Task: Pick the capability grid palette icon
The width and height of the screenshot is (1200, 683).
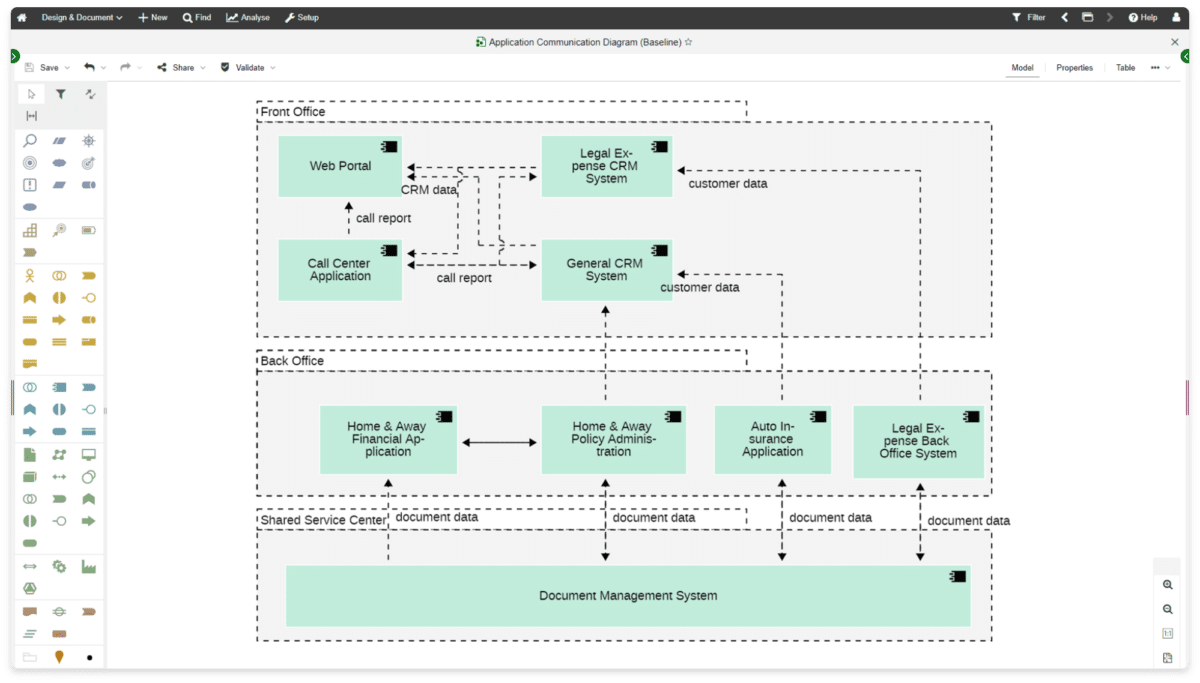Action: [30, 230]
